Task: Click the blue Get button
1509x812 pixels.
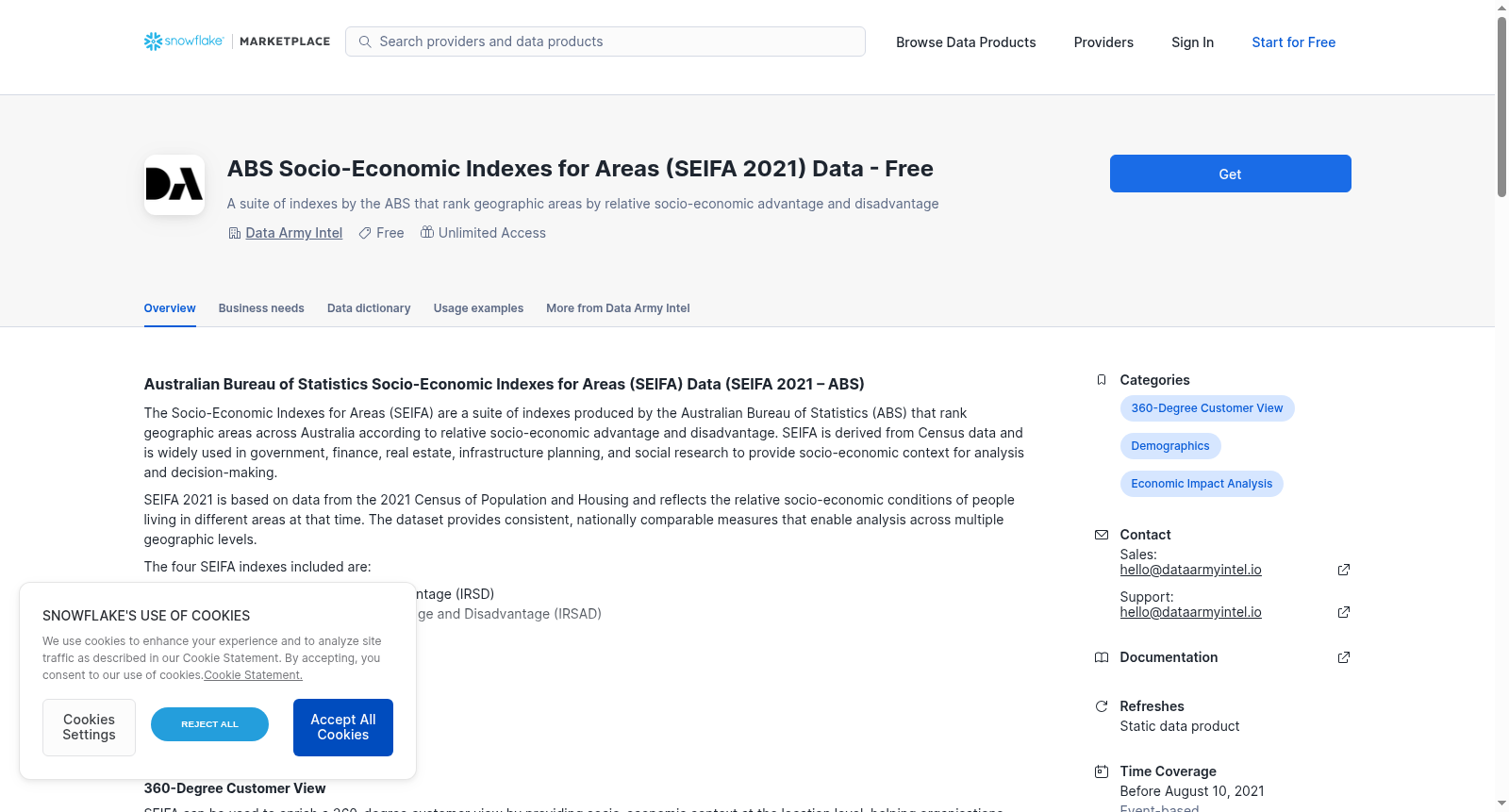Action: [1230, 174]
